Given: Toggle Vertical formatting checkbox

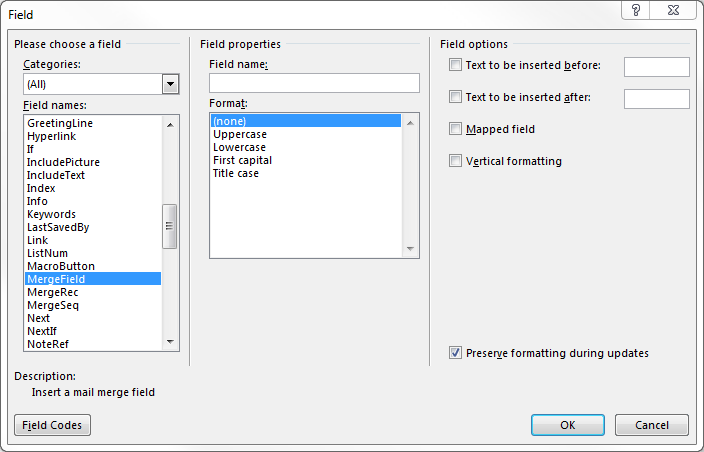Looking at the screenshot, I should [456, 161].
